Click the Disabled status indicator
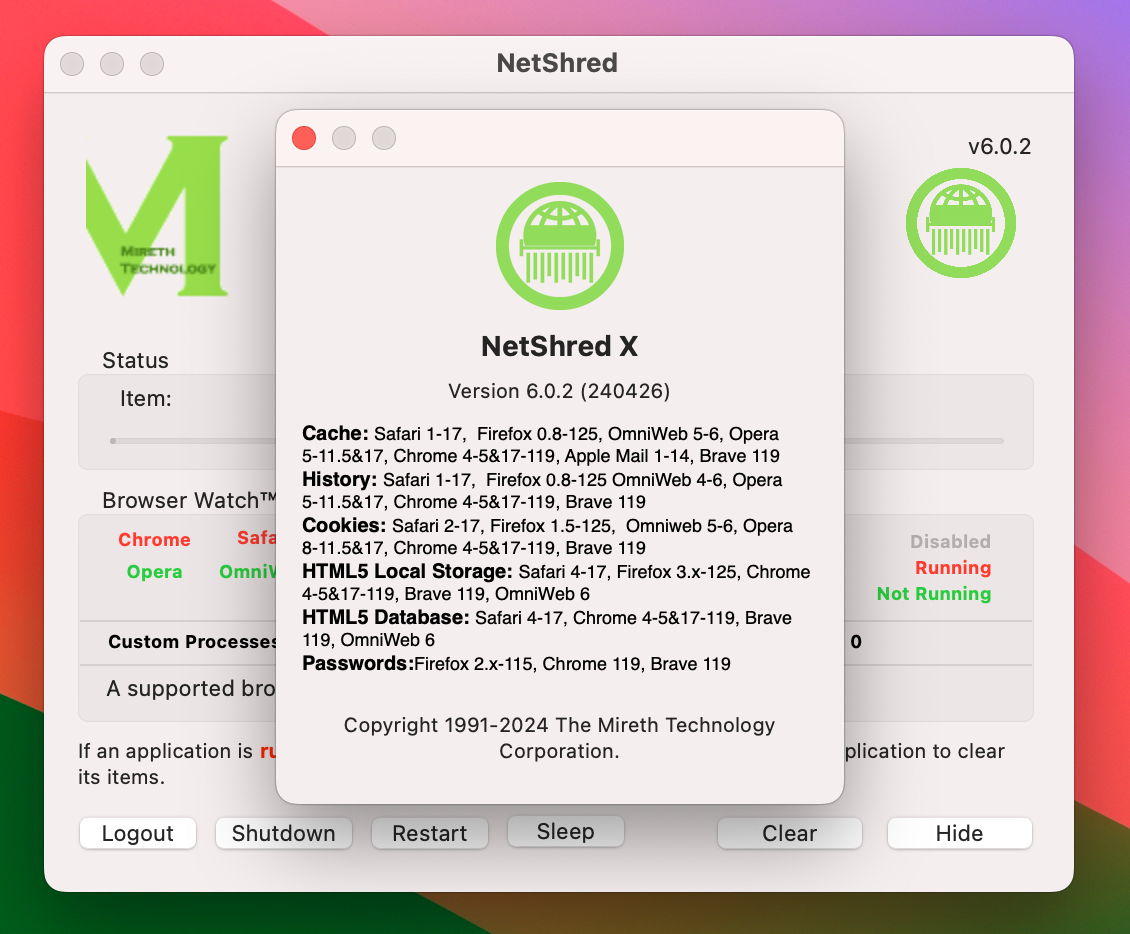This screenshot has height=934, width=1130. pos(949,541)
